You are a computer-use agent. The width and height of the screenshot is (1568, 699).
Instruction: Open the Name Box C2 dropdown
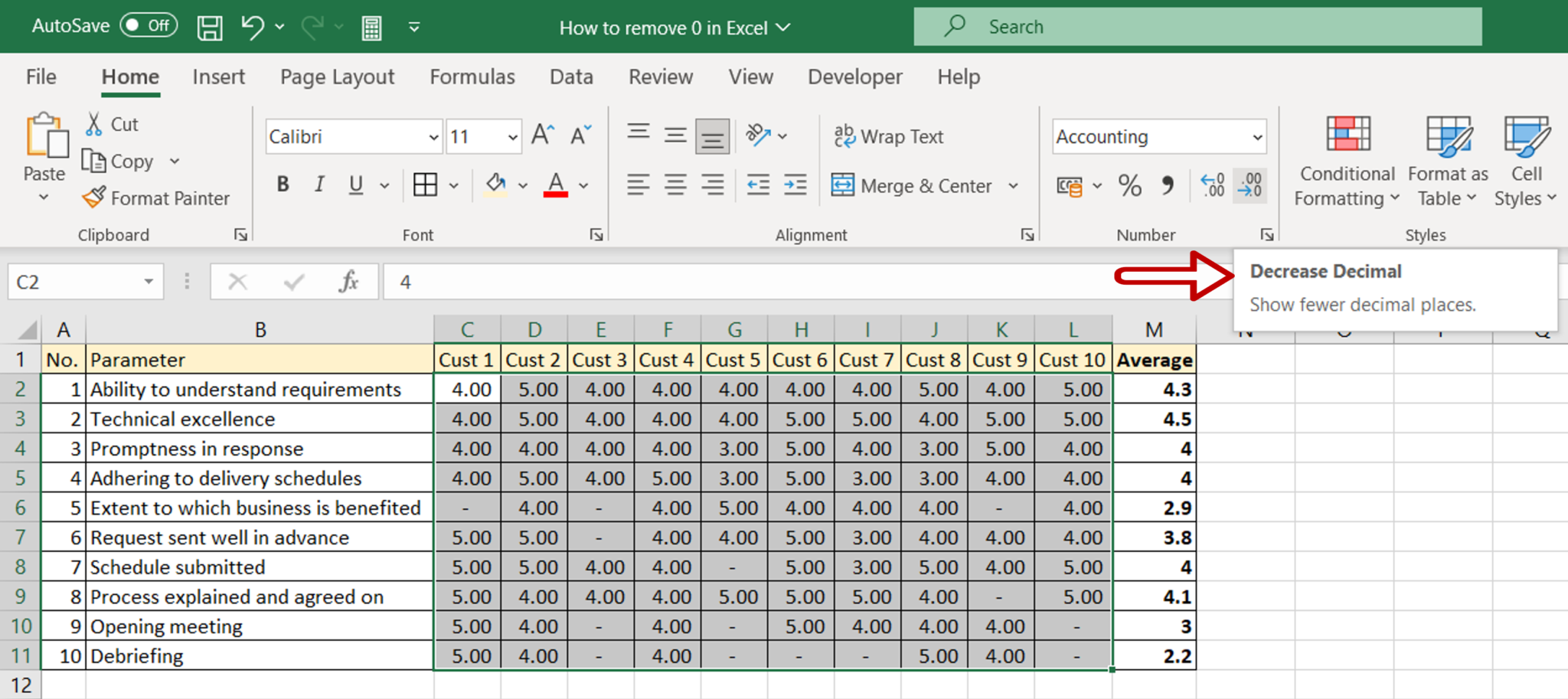(x=149, y=282)
